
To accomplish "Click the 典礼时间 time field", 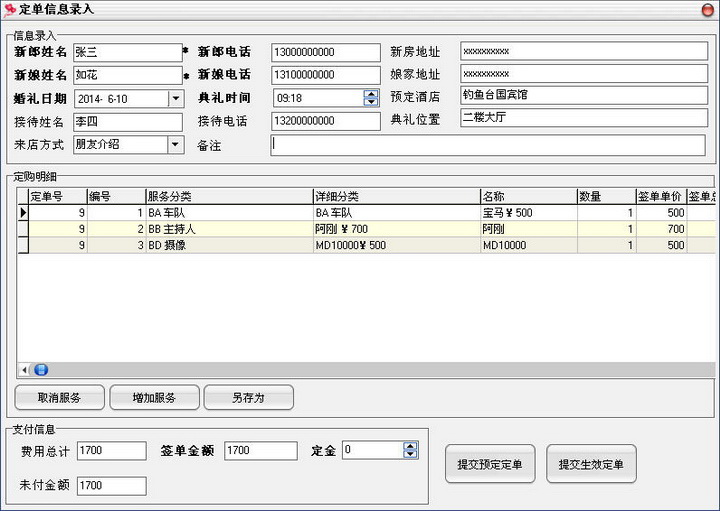I will click(x=319, y=98).
